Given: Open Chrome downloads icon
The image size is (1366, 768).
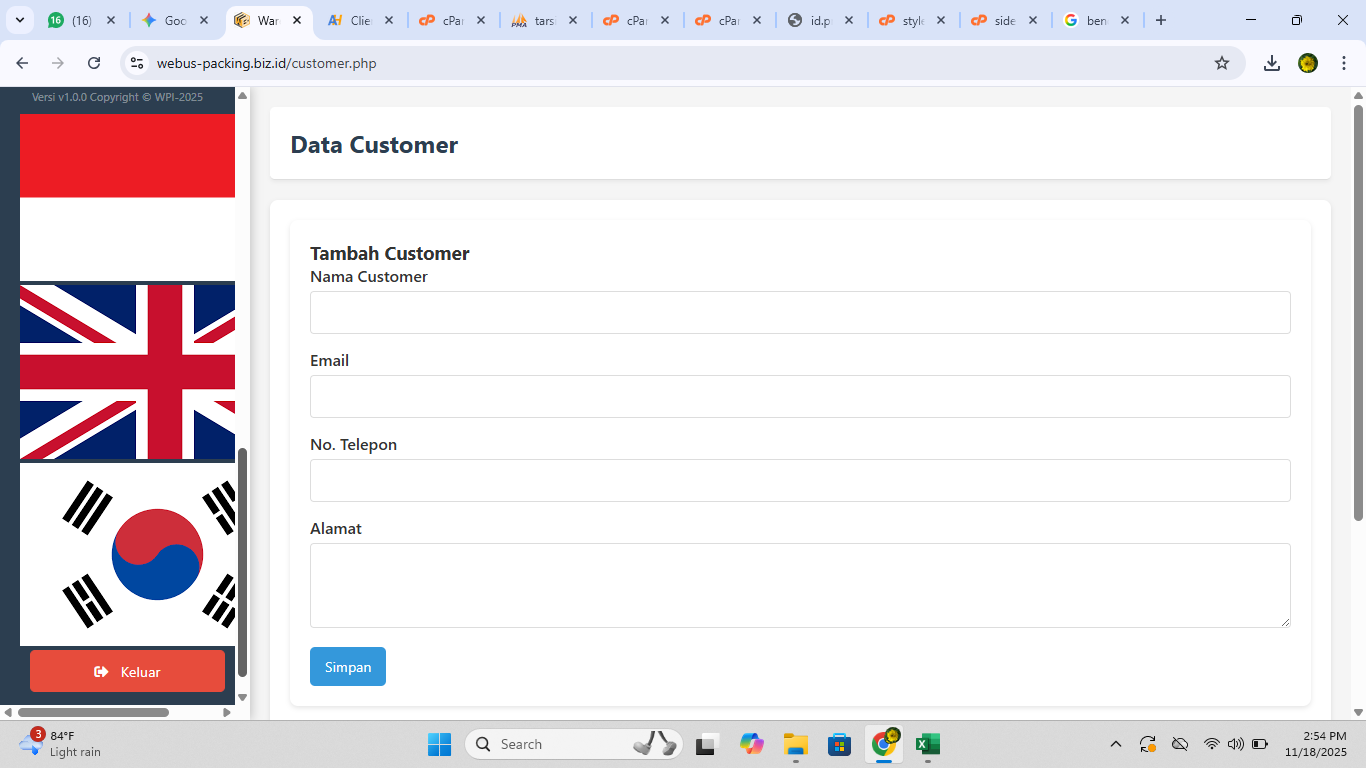Looking at the screenshot, I should pos(1271,63).
